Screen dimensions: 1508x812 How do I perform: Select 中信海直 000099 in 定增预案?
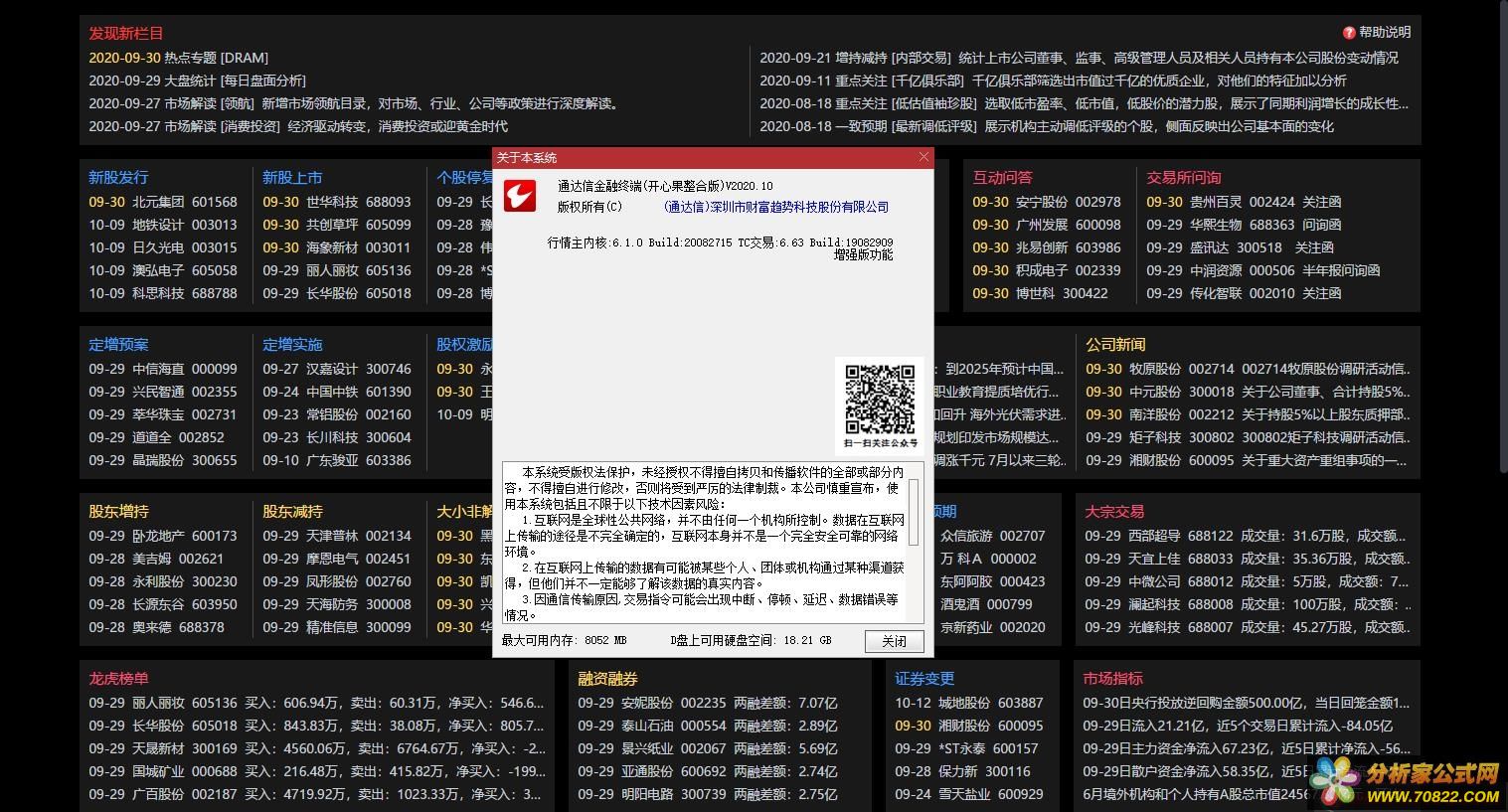click(163, 369)
